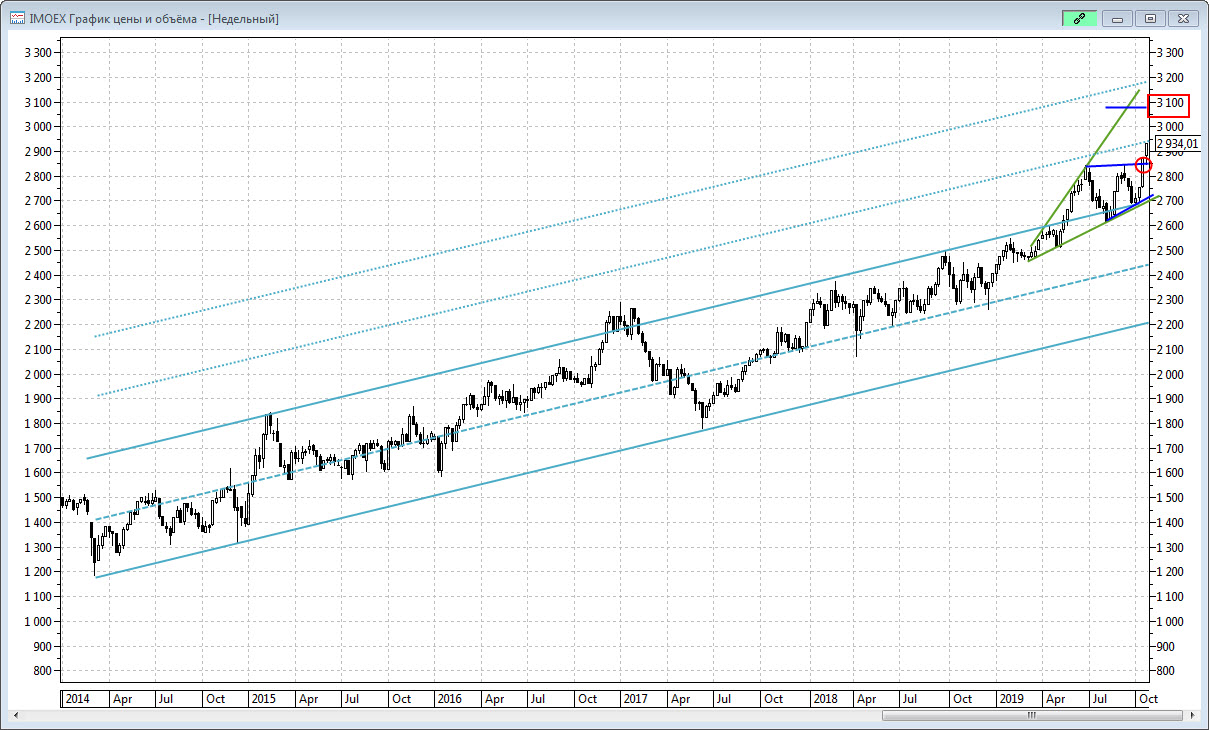Viewport: 1209px width, 730px height.
Task: Click the IMOEX chart window icon
Action: point(17,18)
